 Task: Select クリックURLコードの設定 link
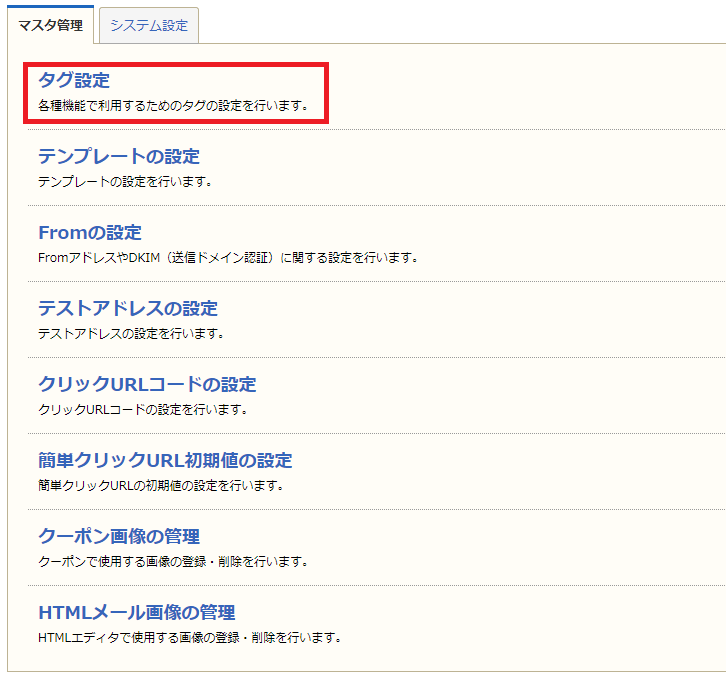click(x=147, y=384)
